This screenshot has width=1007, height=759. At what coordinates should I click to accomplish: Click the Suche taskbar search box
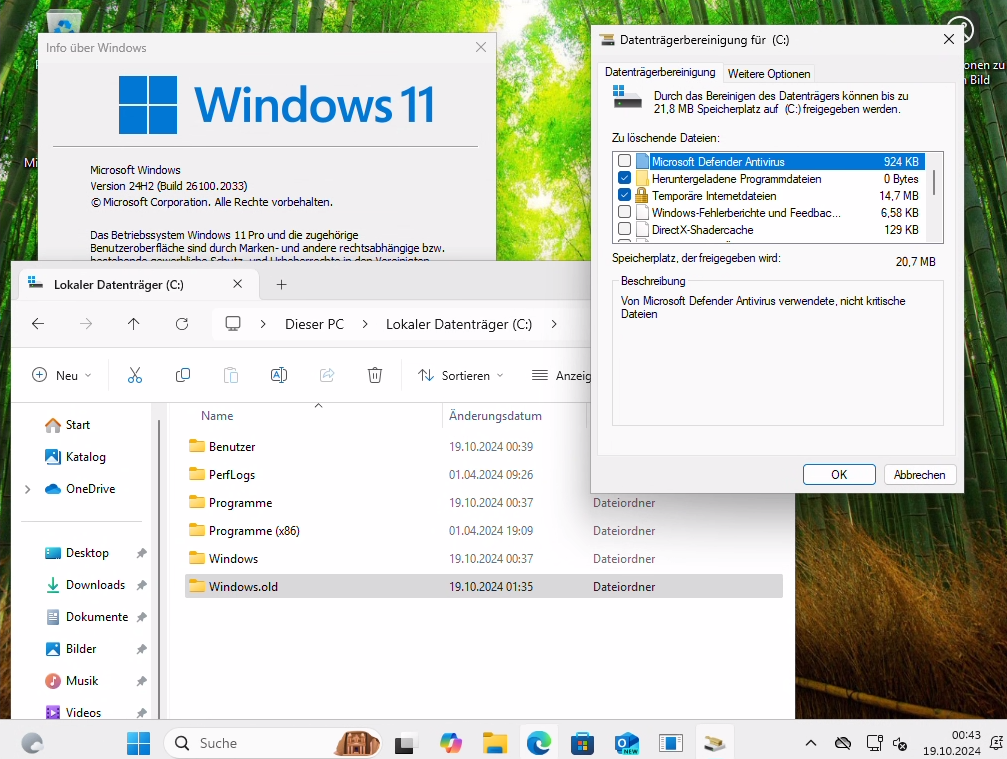pos(273,743)
